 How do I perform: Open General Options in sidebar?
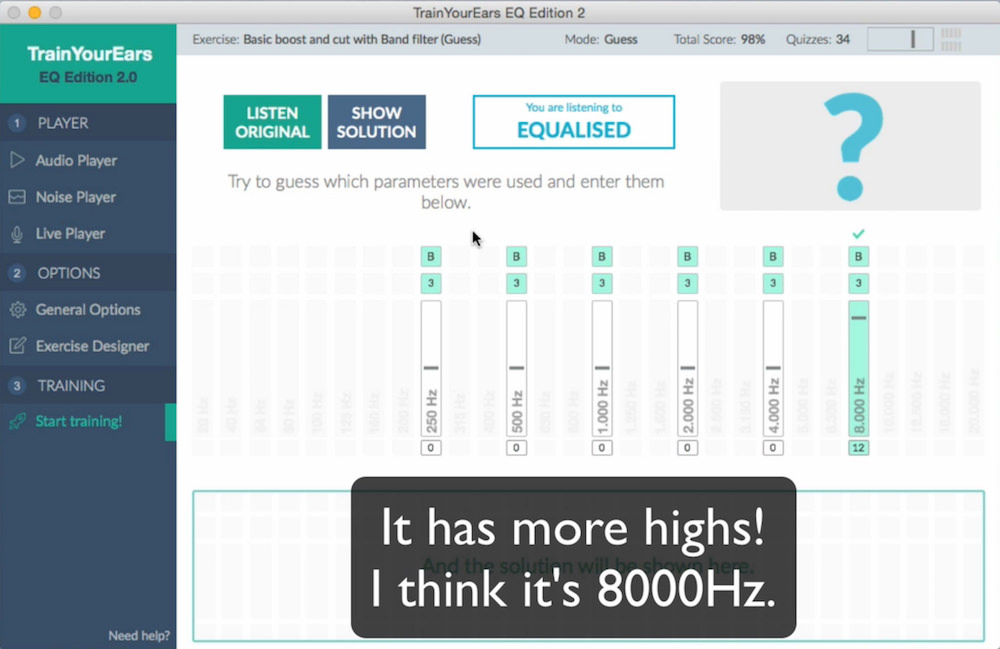tap(88, 309)
